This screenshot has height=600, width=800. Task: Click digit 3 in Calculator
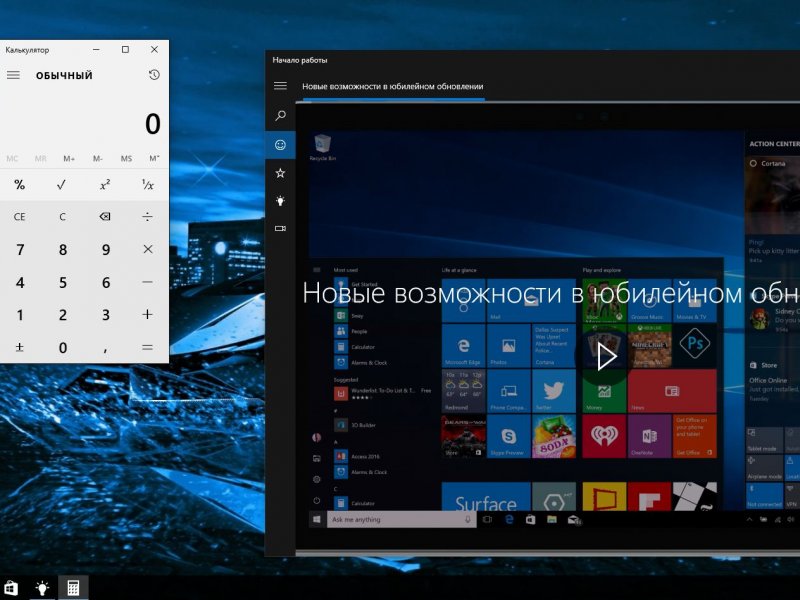106,315
